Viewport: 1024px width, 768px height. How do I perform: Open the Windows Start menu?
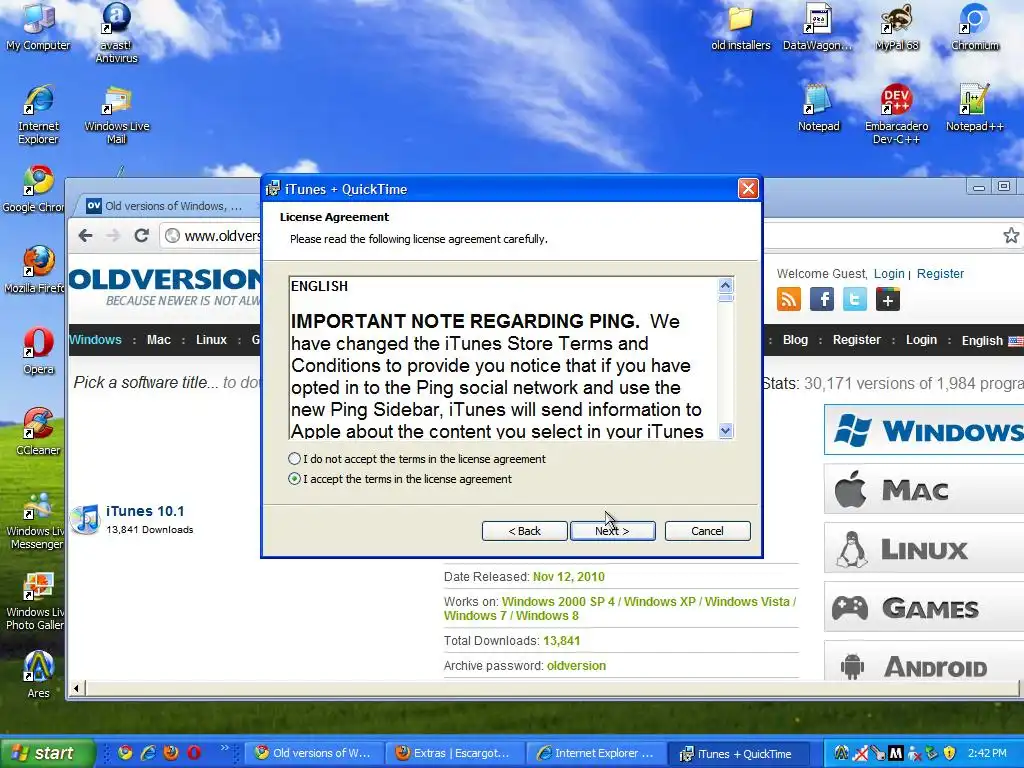tap(46, 753)
